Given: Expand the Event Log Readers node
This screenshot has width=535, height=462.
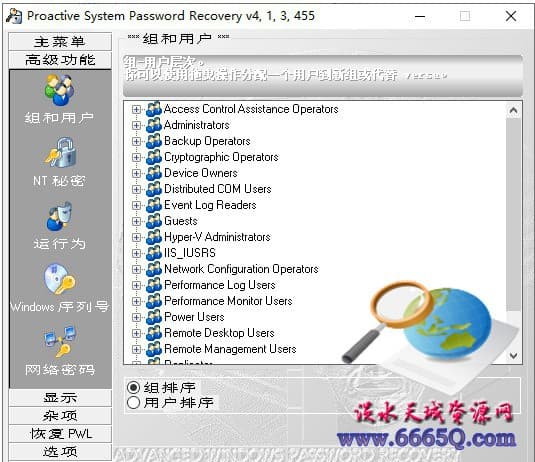Looking at the screenshot, I should tap(136, 205).
